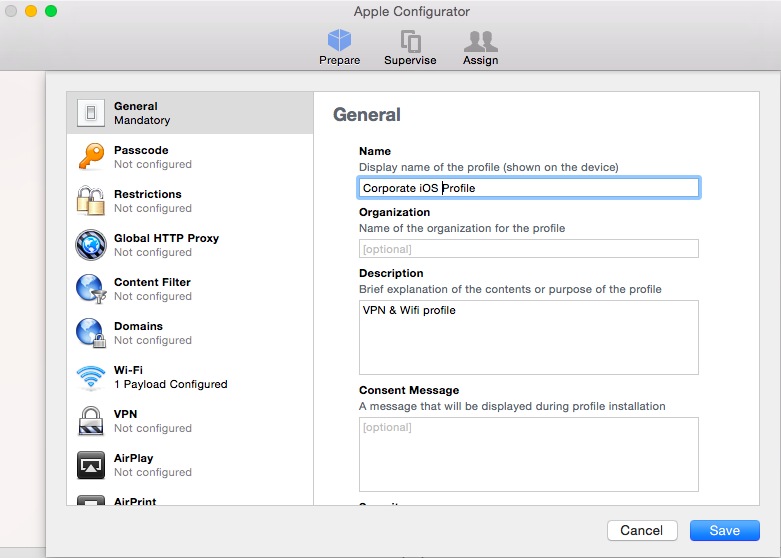This screenshot has height=558, width=781.
Task: Click the Consent Message text area
Action: pyautogui.click(x=528, y=454)
